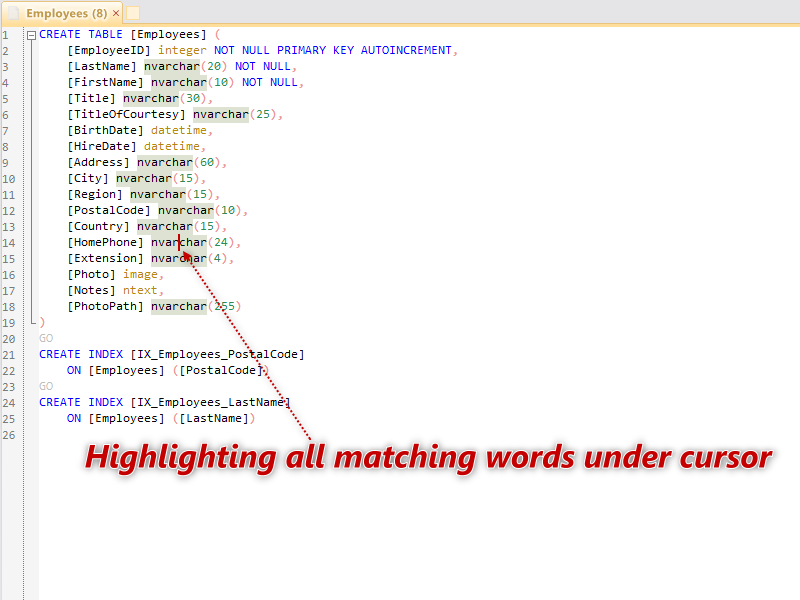Click the [City] column name
The image size is (800, 600).
tap(88, 178)
